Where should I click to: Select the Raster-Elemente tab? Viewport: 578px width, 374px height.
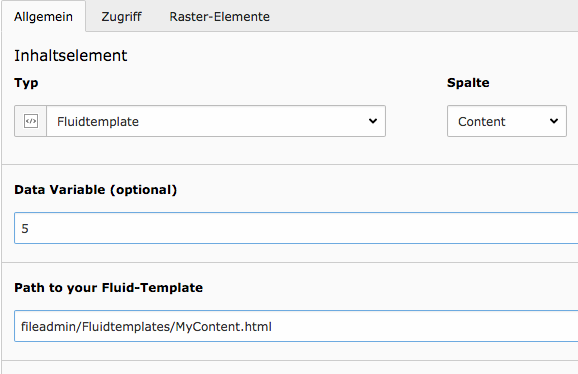[x=219, y=17]
